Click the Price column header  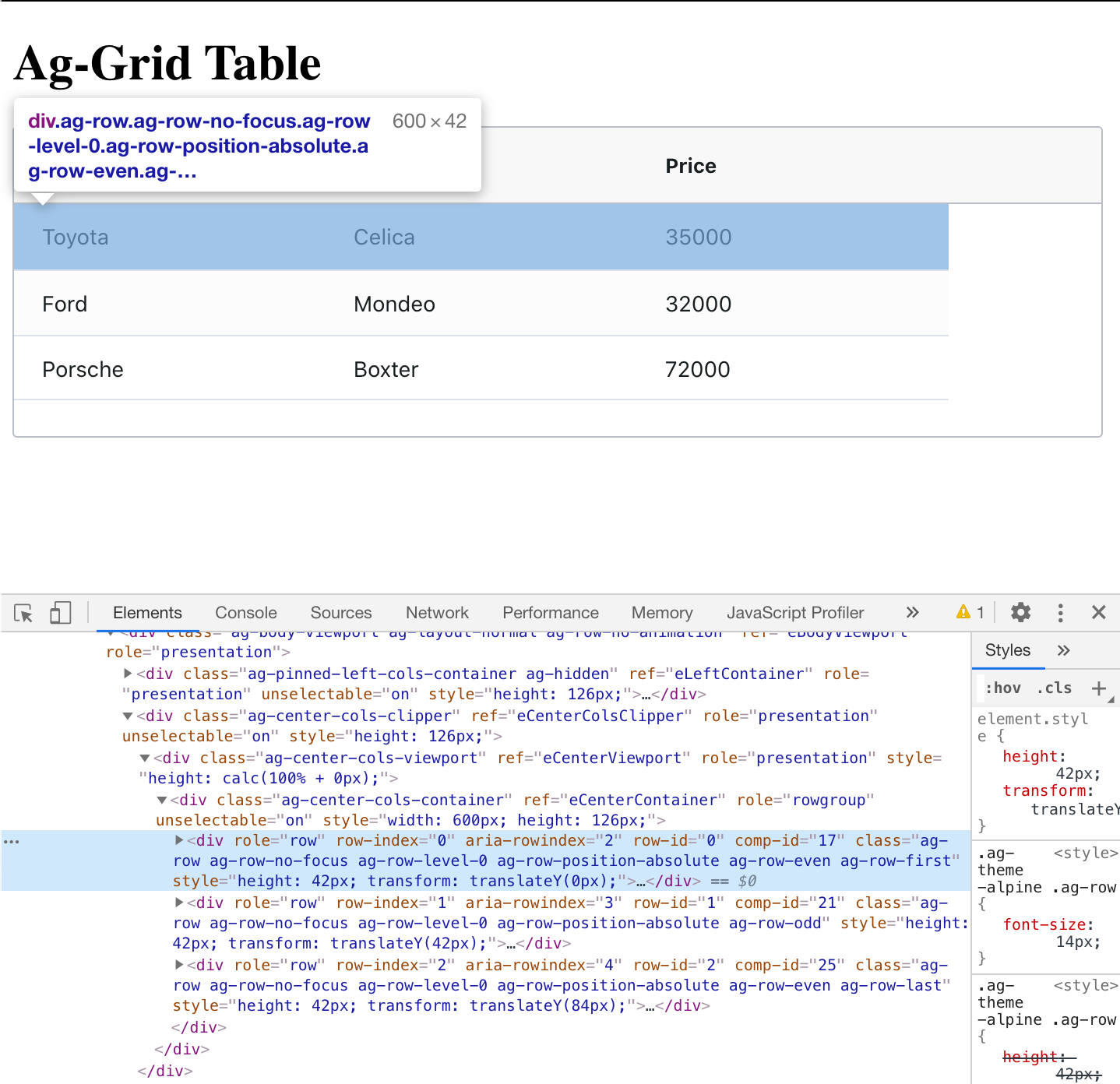tap(690, 166)
